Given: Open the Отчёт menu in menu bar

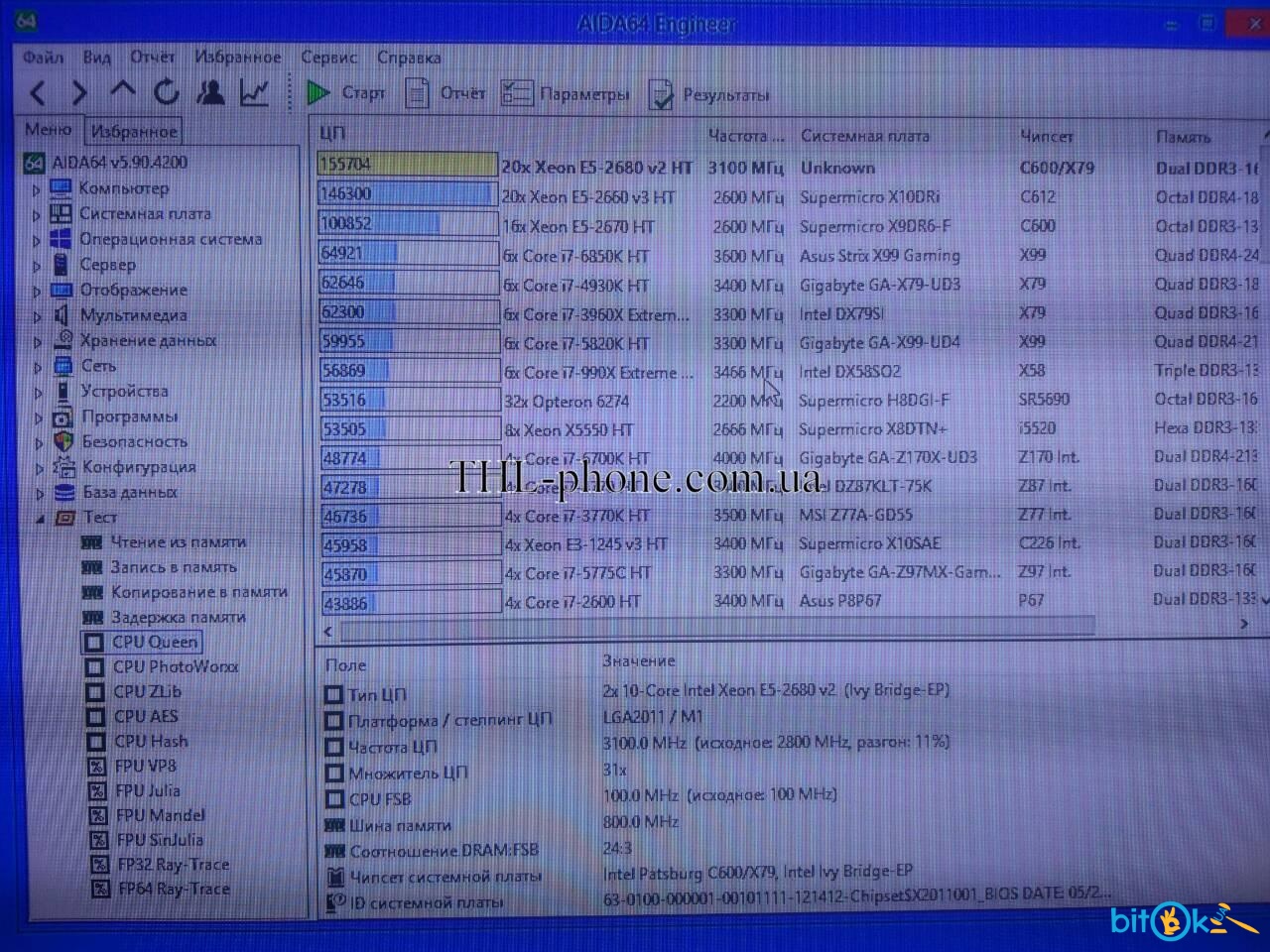Looking at the screenshot, I should [x=153, y=58].
